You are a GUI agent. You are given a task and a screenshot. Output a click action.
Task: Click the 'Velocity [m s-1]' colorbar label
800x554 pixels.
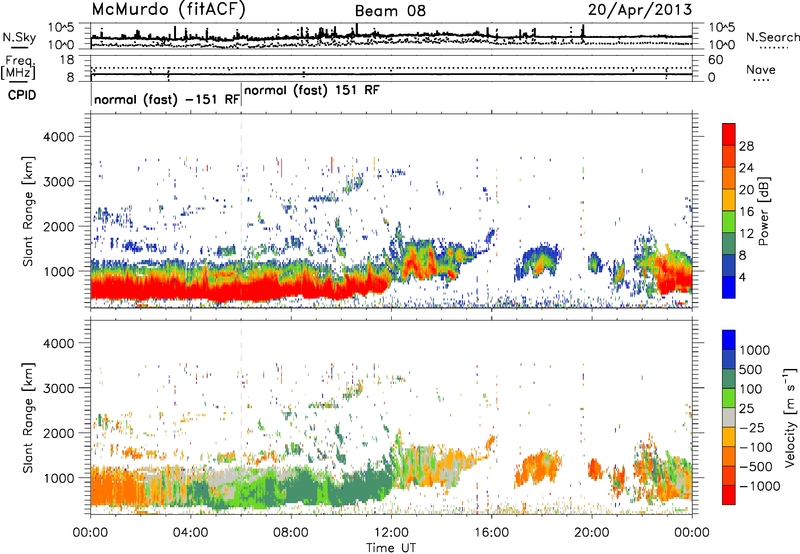tap(790, 417)
